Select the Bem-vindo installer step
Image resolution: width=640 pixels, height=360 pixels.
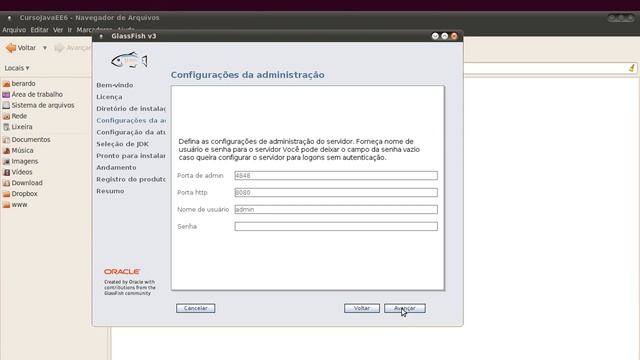coord(115,85)
